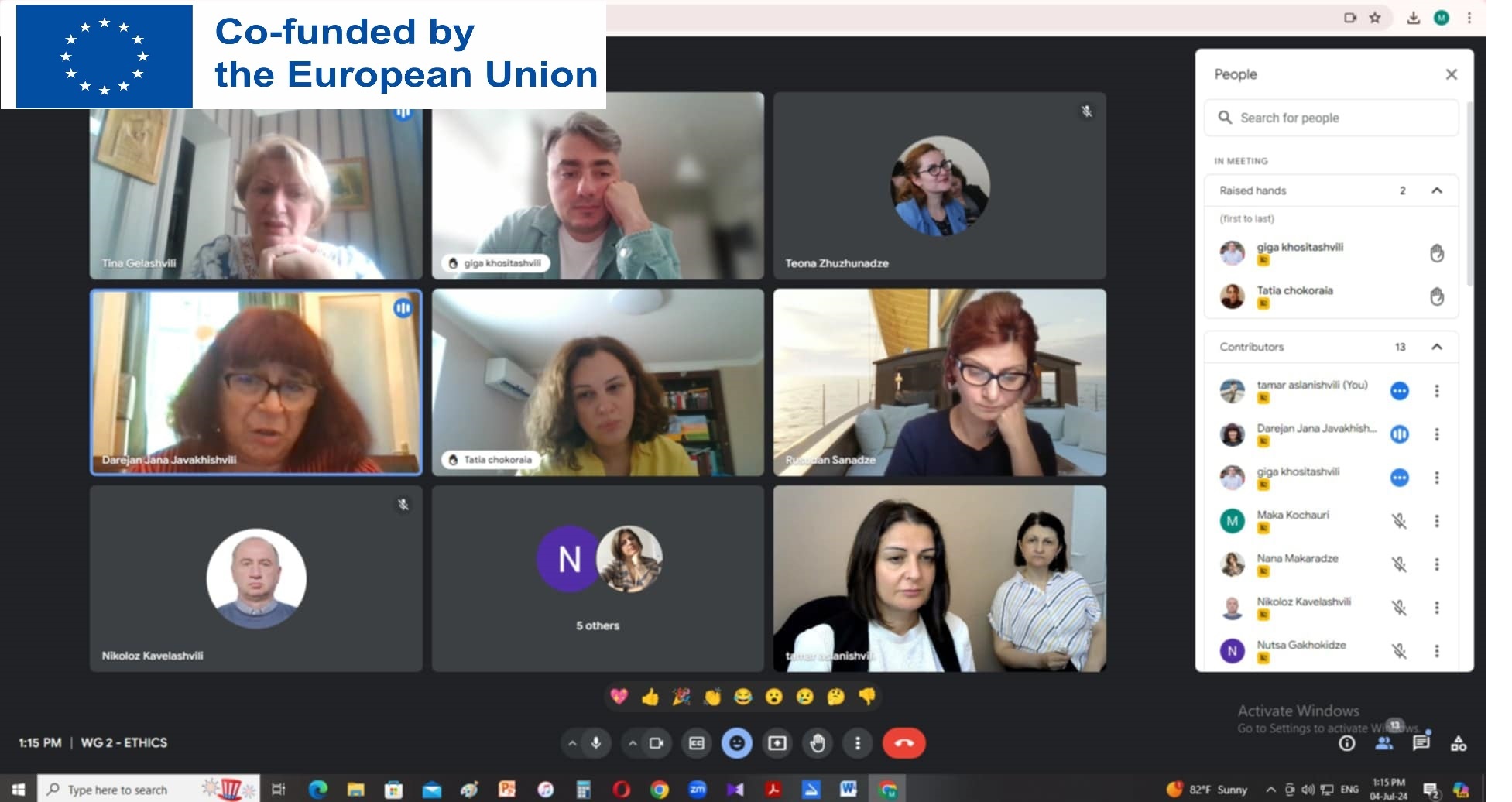Open audio settings arrow beside microphone
This screenshot has width=1512, height=802.
pyautogui.click(x=572, y=743)
